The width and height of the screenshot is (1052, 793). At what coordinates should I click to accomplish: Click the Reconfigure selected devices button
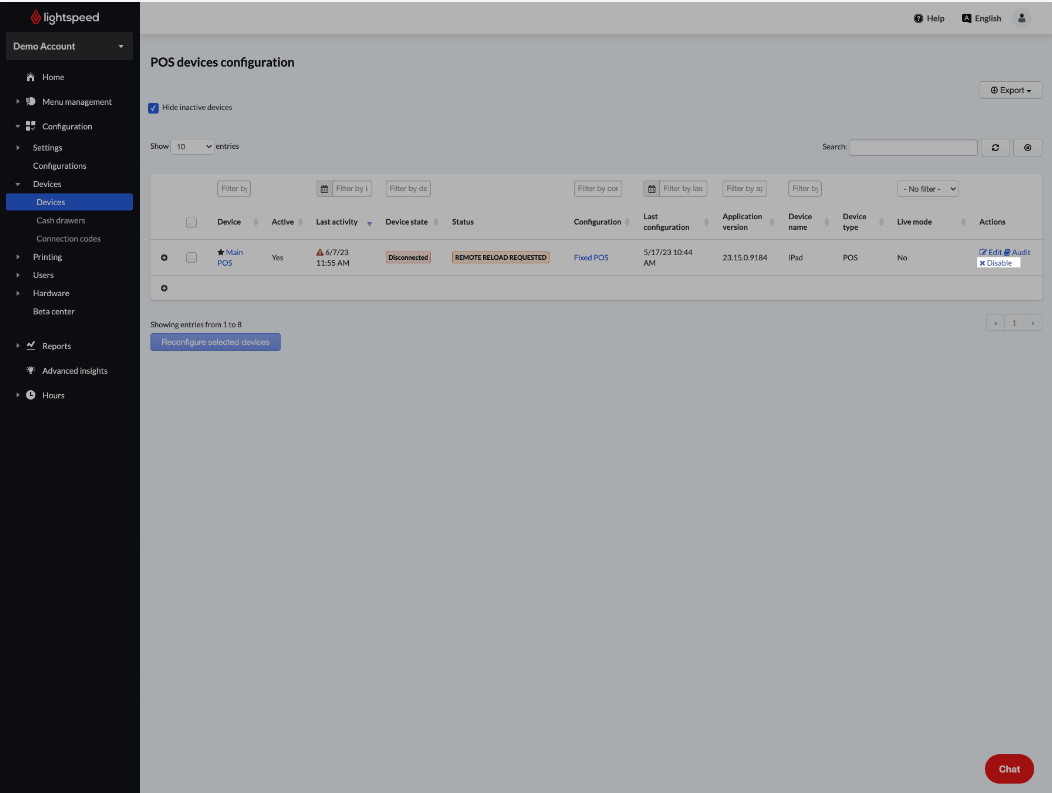[215, 342]
